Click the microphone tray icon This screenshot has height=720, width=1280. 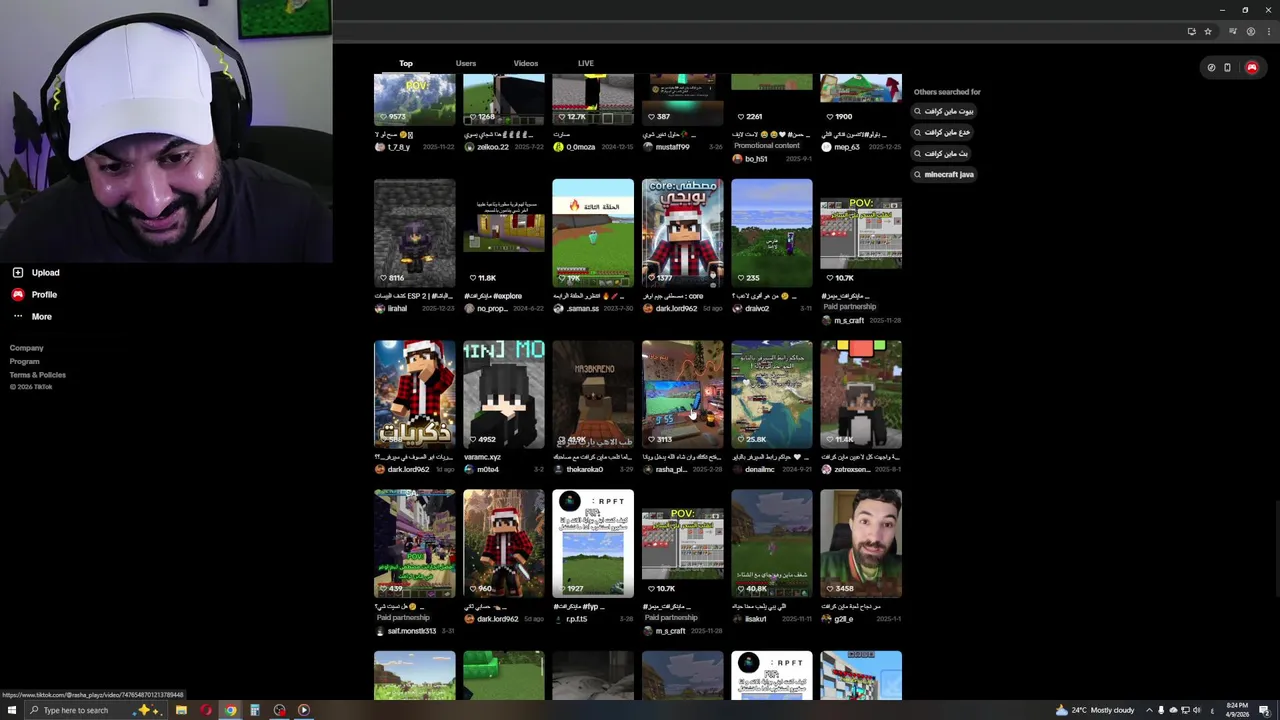[1161, 710]
